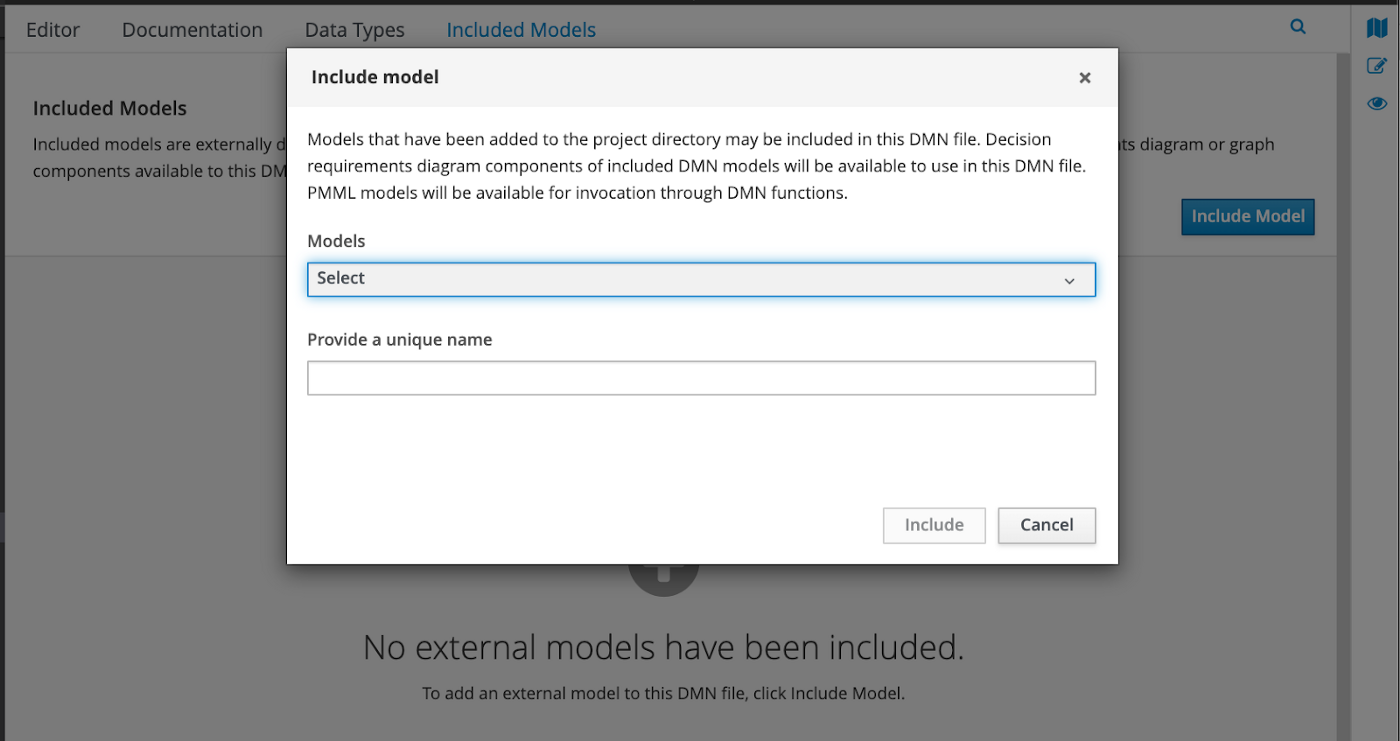Open the map-shaped Decision Navigator icon

pyautogui.click(x=1377, y=29)
